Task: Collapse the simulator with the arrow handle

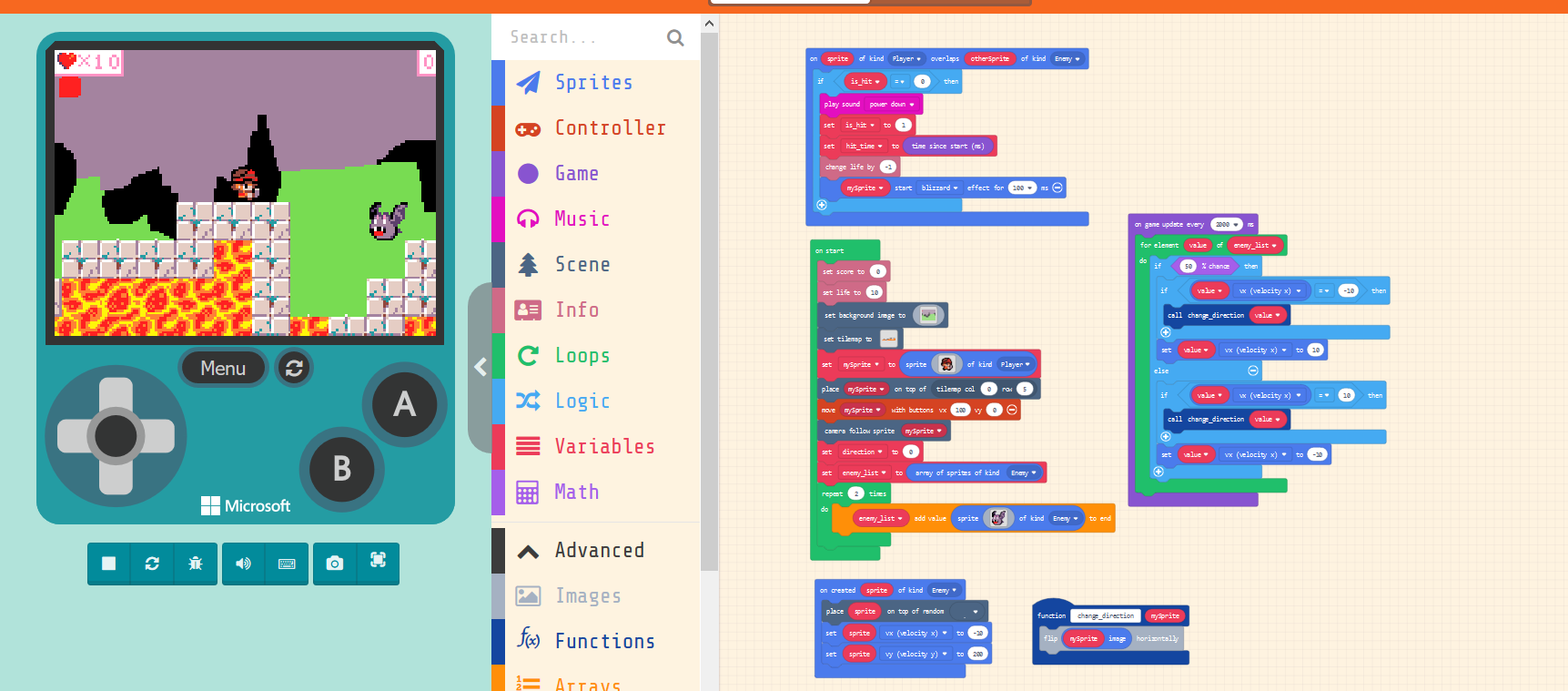Action: coord(480,367)
